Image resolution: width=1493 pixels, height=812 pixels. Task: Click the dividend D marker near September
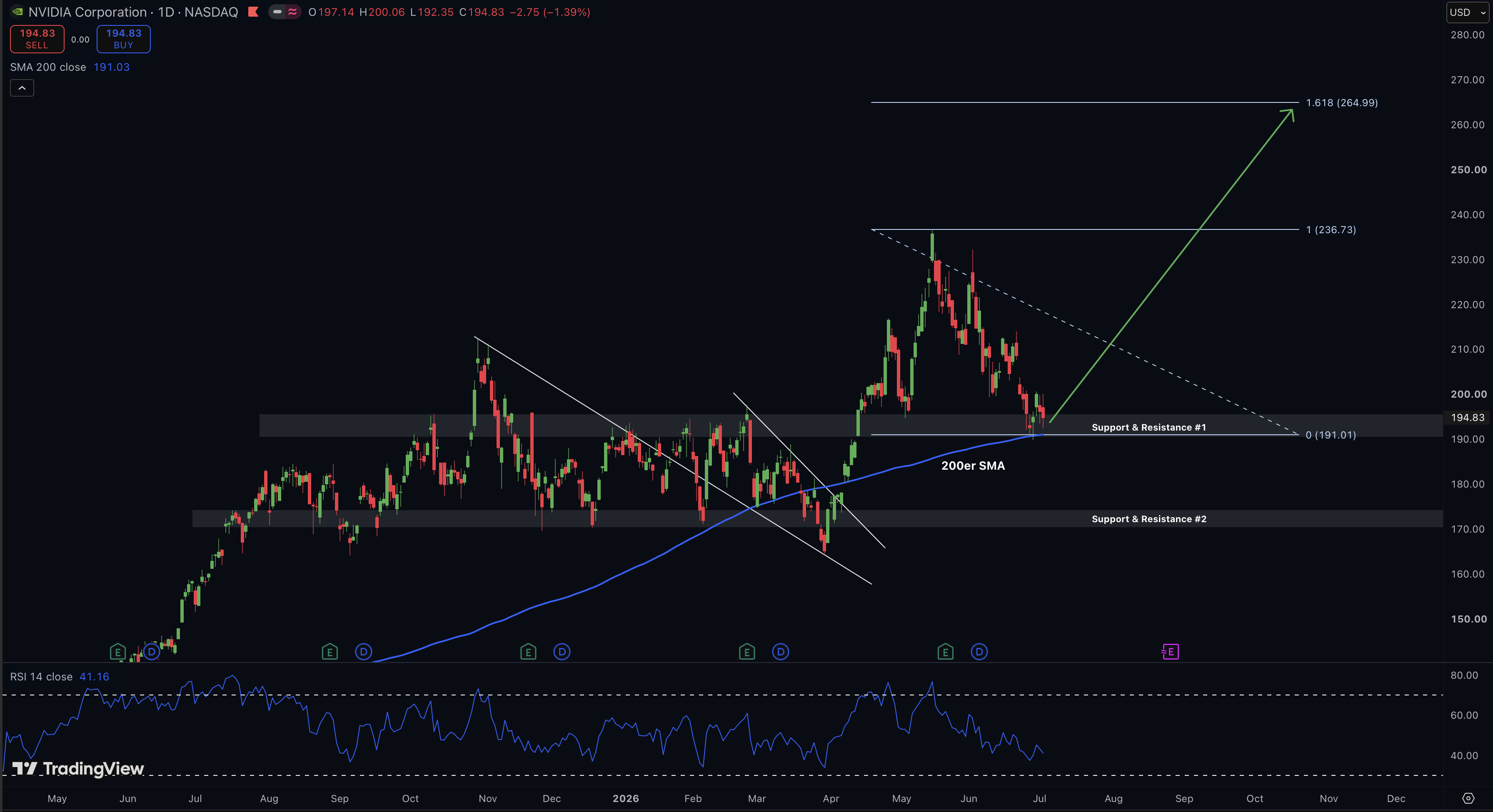tap(363, 652)
